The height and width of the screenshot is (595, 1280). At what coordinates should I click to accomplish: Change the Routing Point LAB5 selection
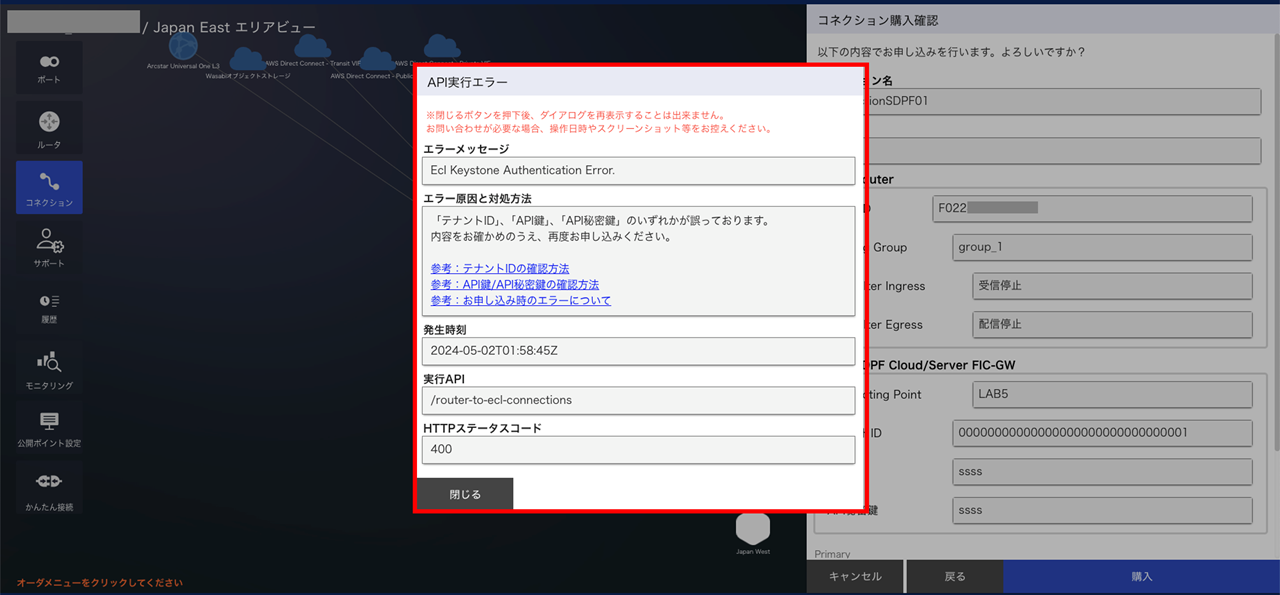tap(1112, 394)
